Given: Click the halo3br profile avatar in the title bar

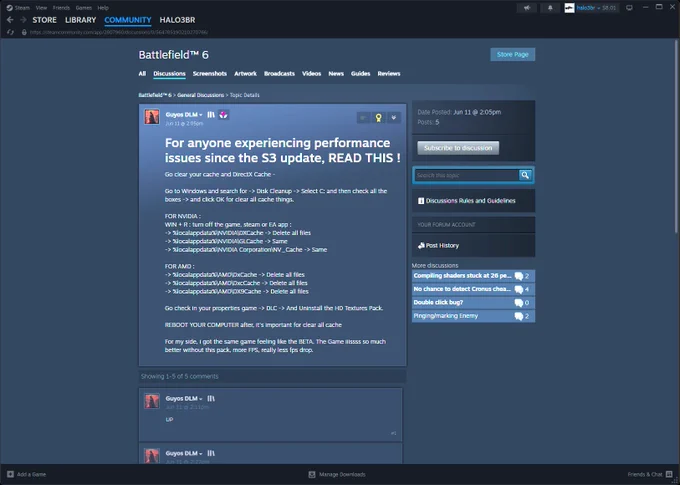Looking at the screenshot, I should point(569,8).
